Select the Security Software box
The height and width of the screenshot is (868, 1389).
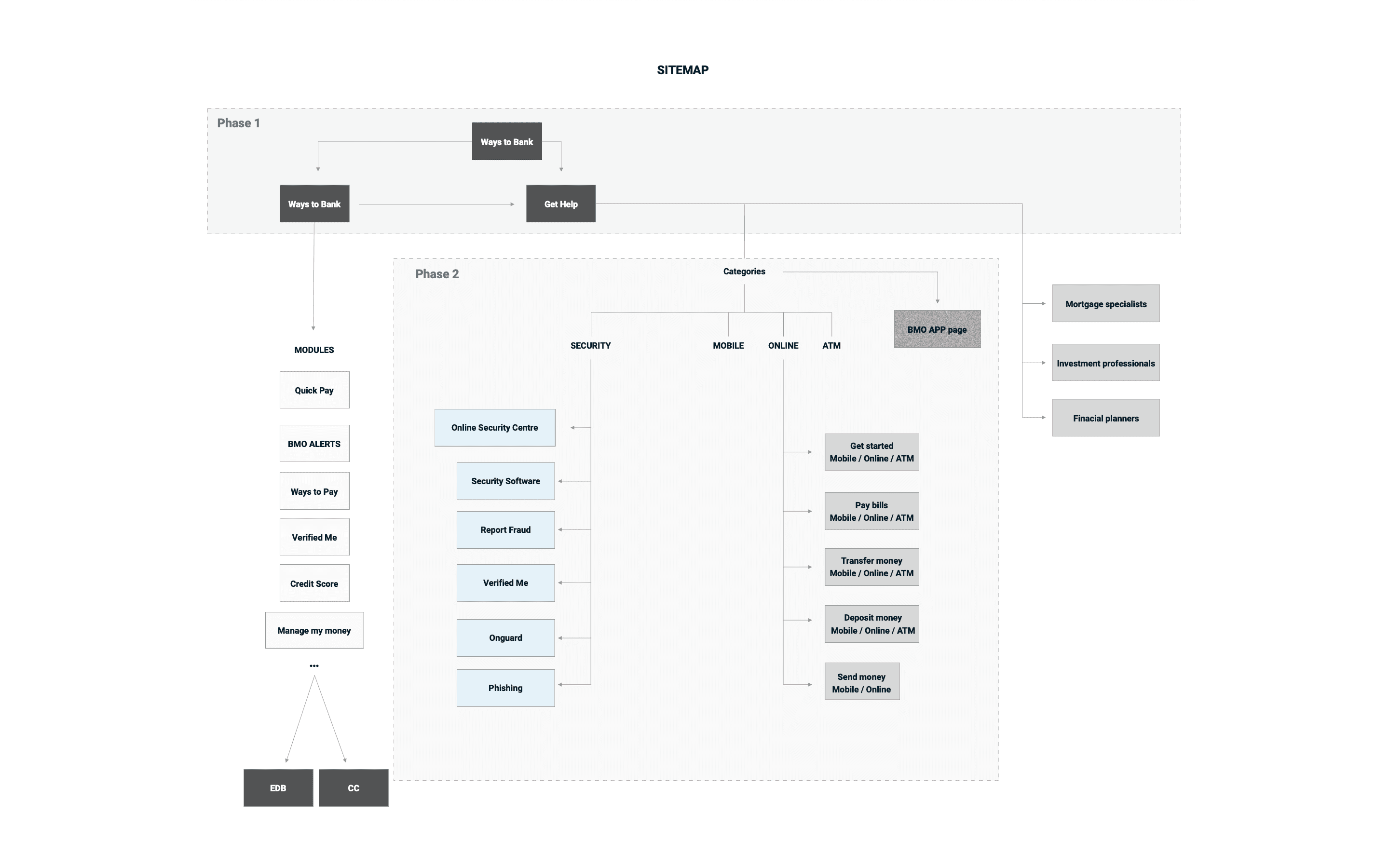505,481
